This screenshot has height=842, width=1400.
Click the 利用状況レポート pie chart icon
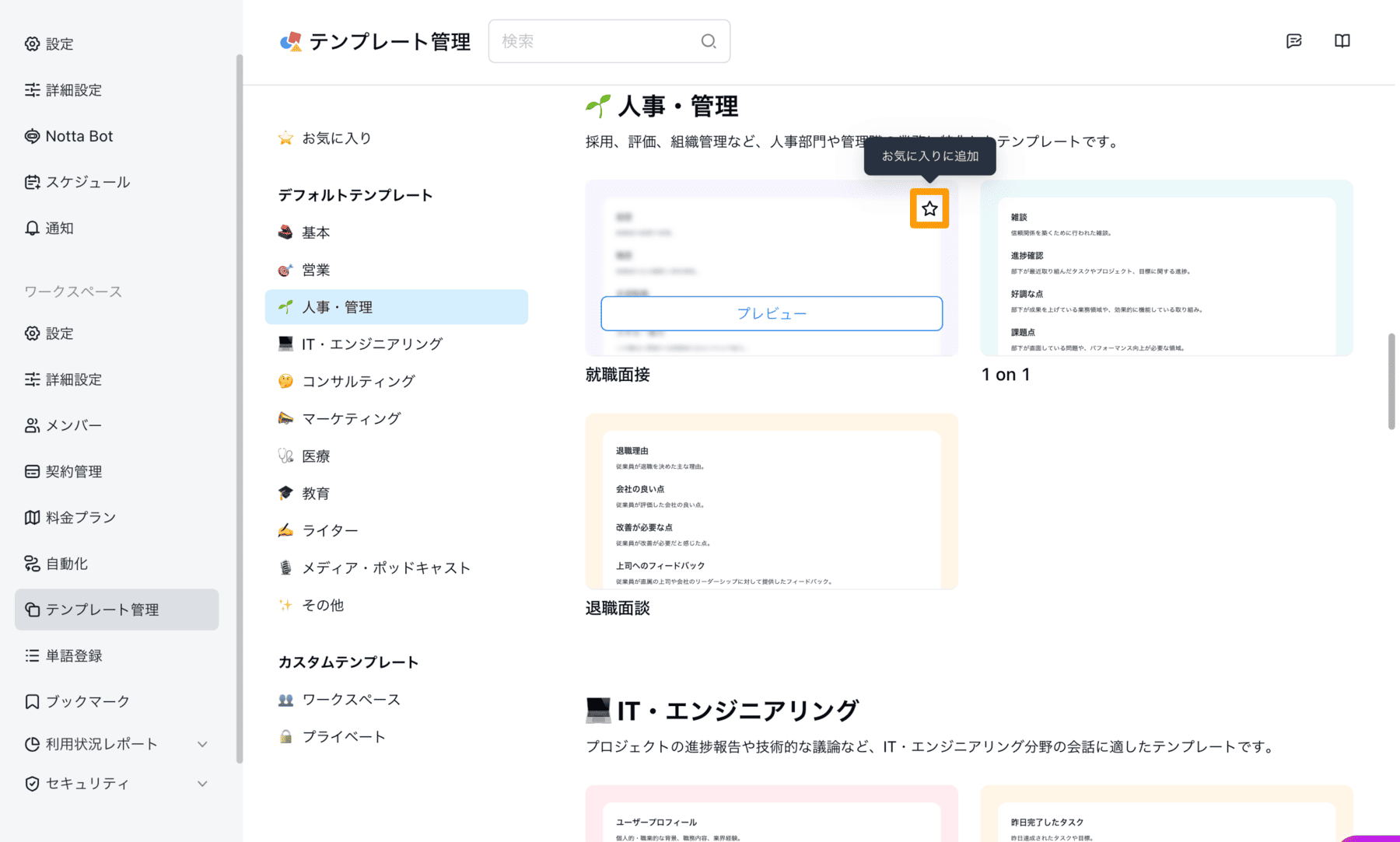coord(32,744)
